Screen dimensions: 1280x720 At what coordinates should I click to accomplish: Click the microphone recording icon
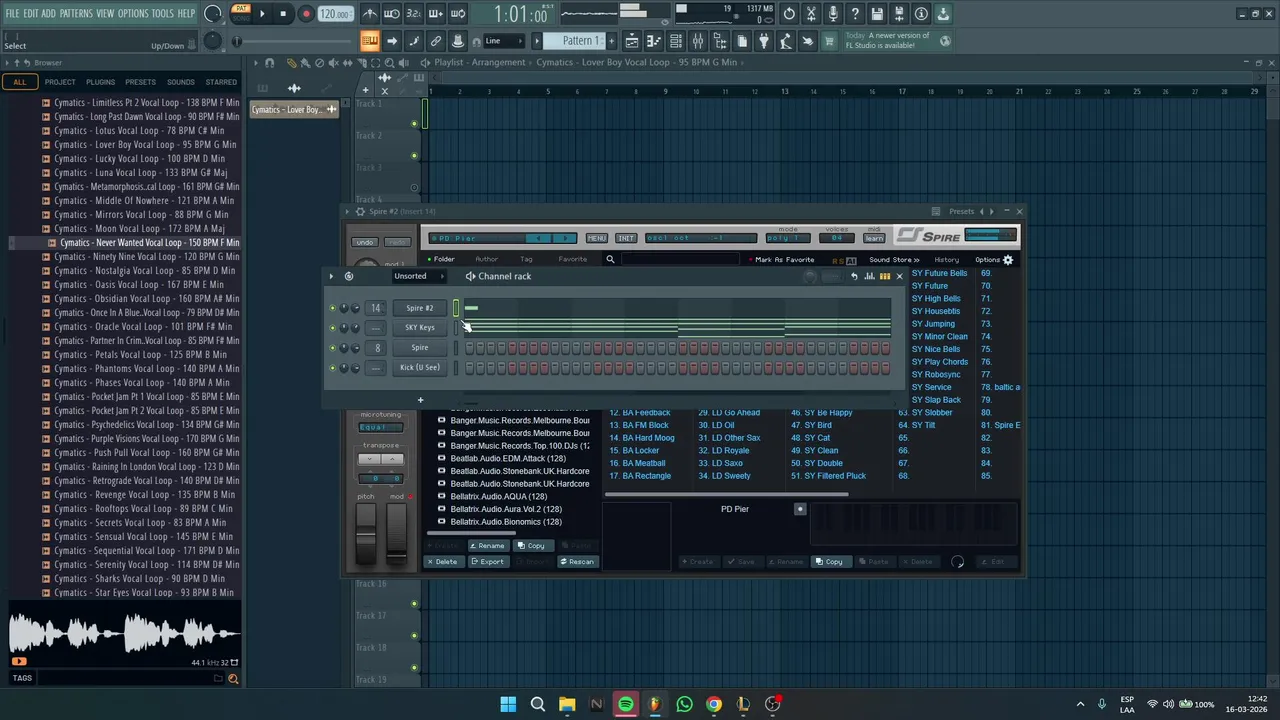[x=833, y=14]
